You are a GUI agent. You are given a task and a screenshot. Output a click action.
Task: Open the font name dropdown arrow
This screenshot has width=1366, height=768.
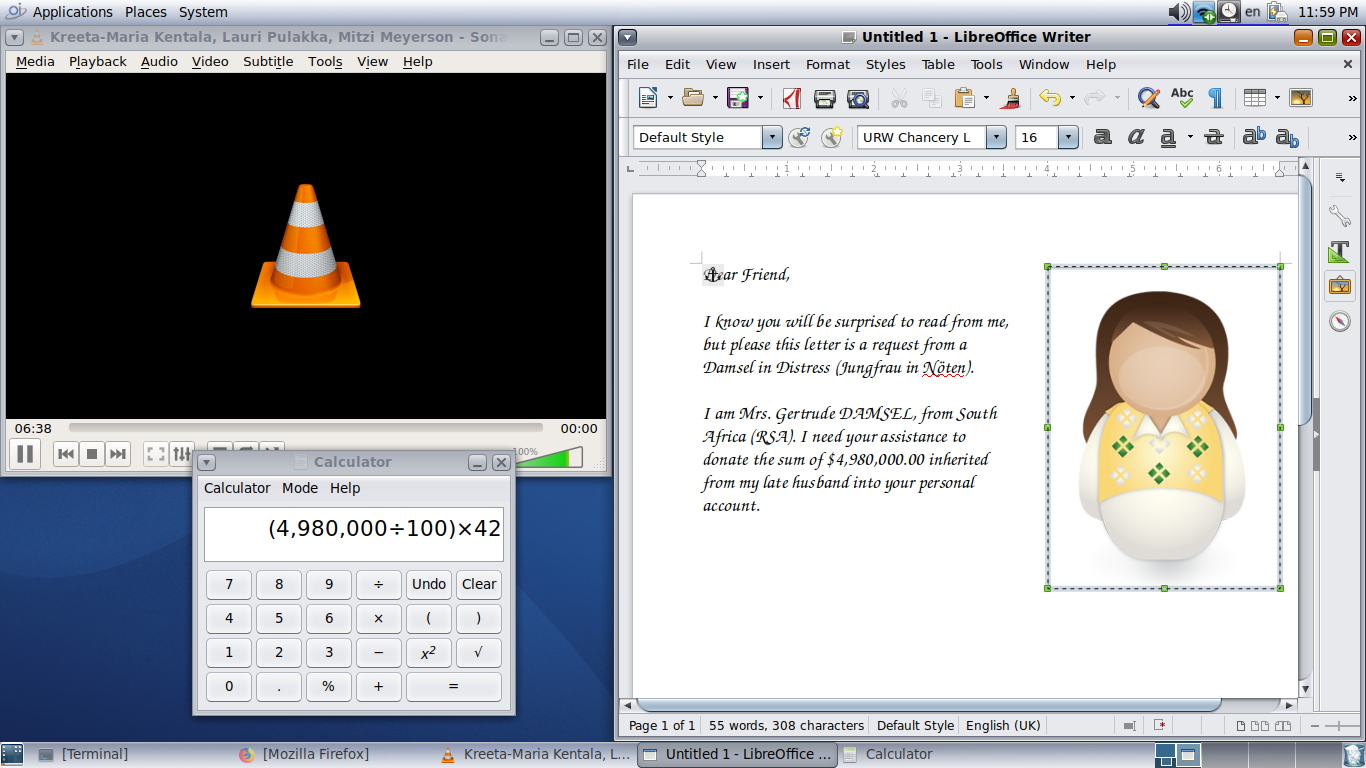(996, 138)
